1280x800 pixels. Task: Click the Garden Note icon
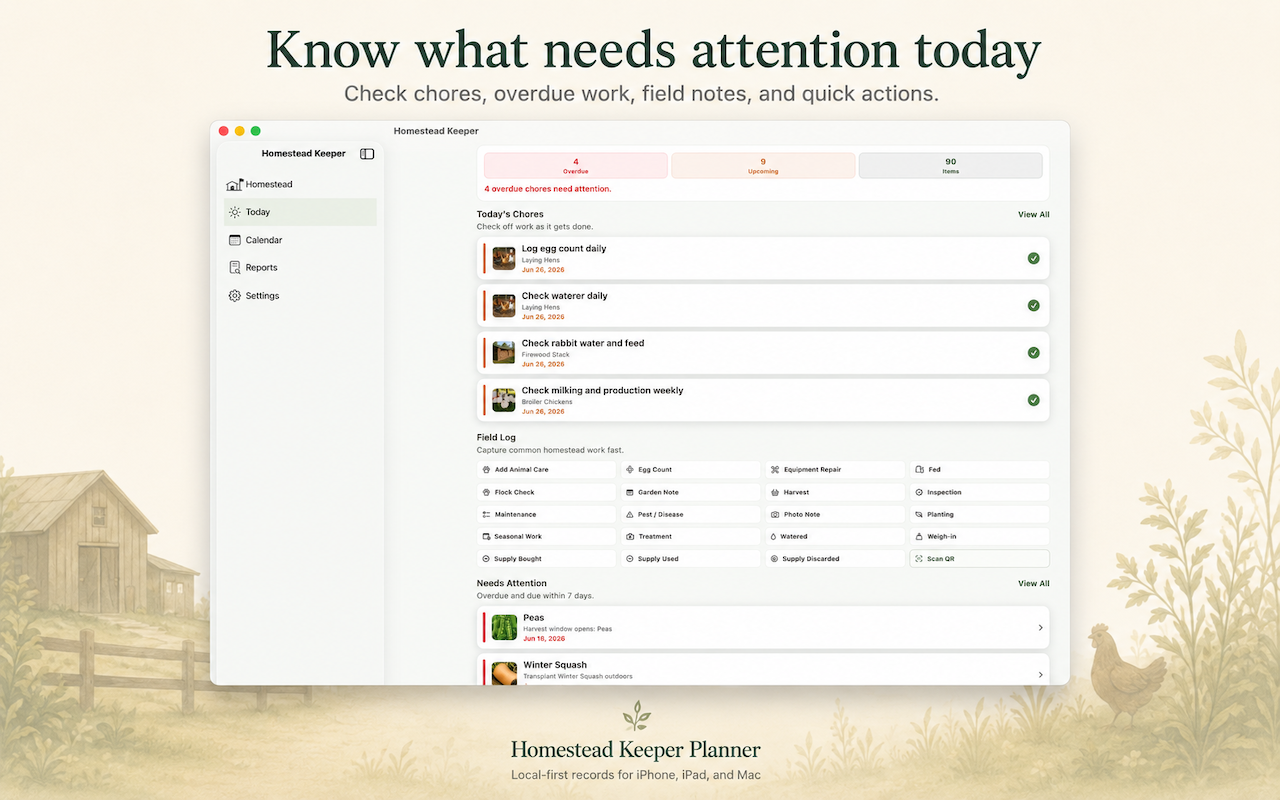[x=630, y=492]
